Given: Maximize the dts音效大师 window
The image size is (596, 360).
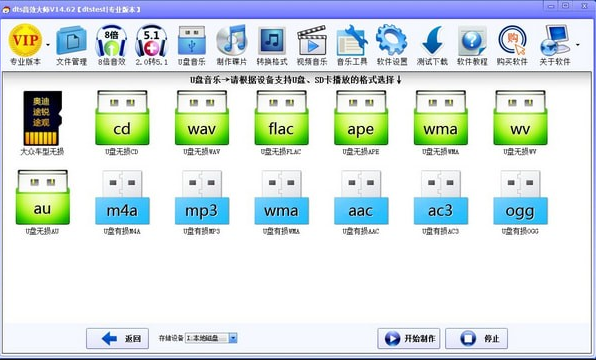Looking at the screenshot, I should [565, 6].
